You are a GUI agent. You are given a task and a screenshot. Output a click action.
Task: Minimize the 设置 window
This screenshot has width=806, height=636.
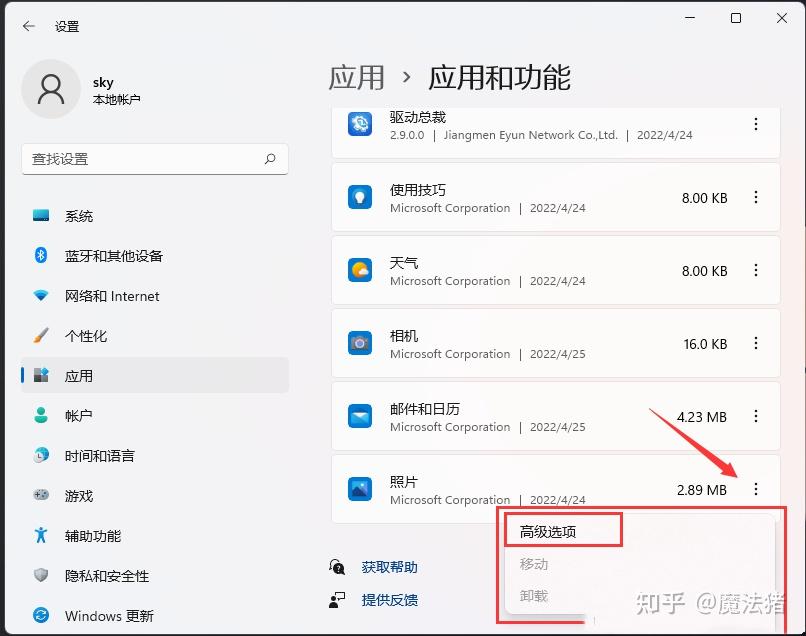690,18
